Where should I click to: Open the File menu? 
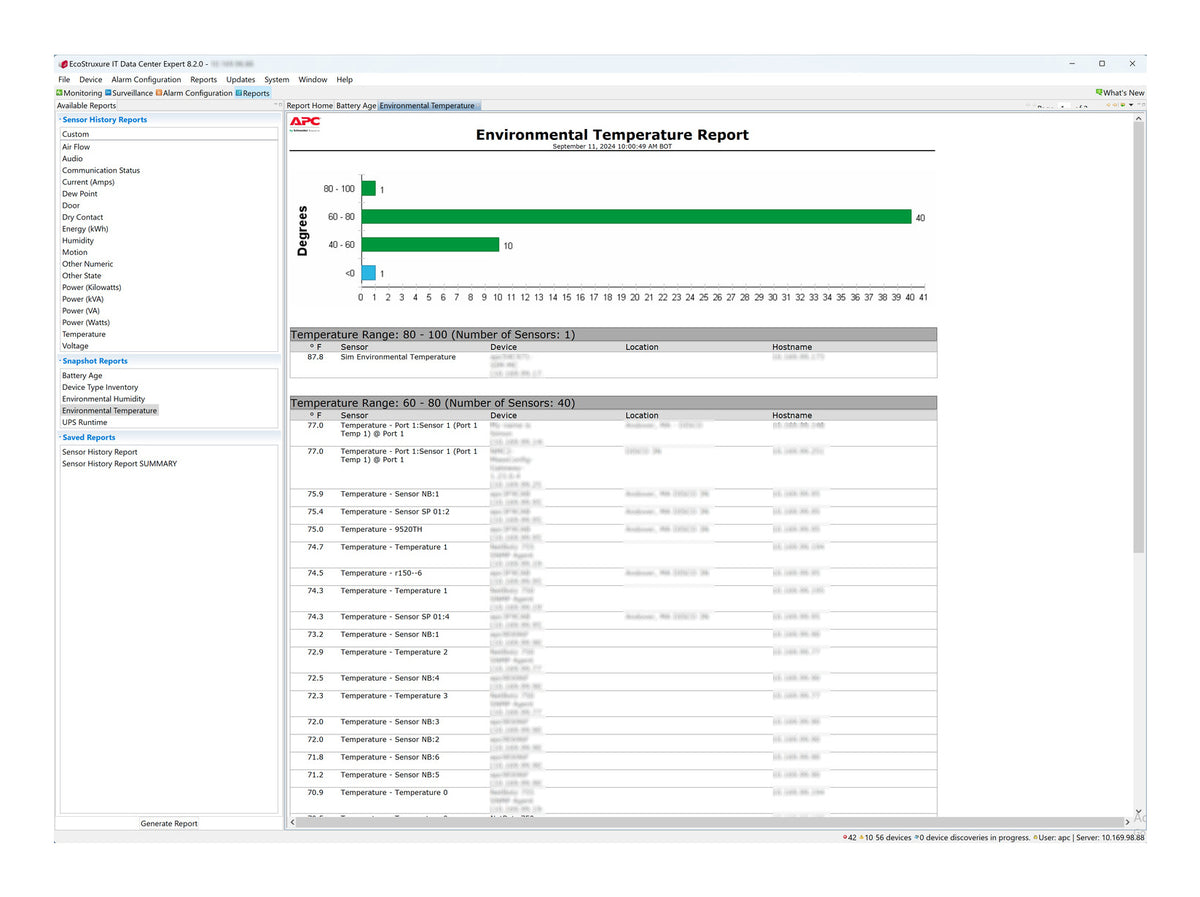click(64, 80)
